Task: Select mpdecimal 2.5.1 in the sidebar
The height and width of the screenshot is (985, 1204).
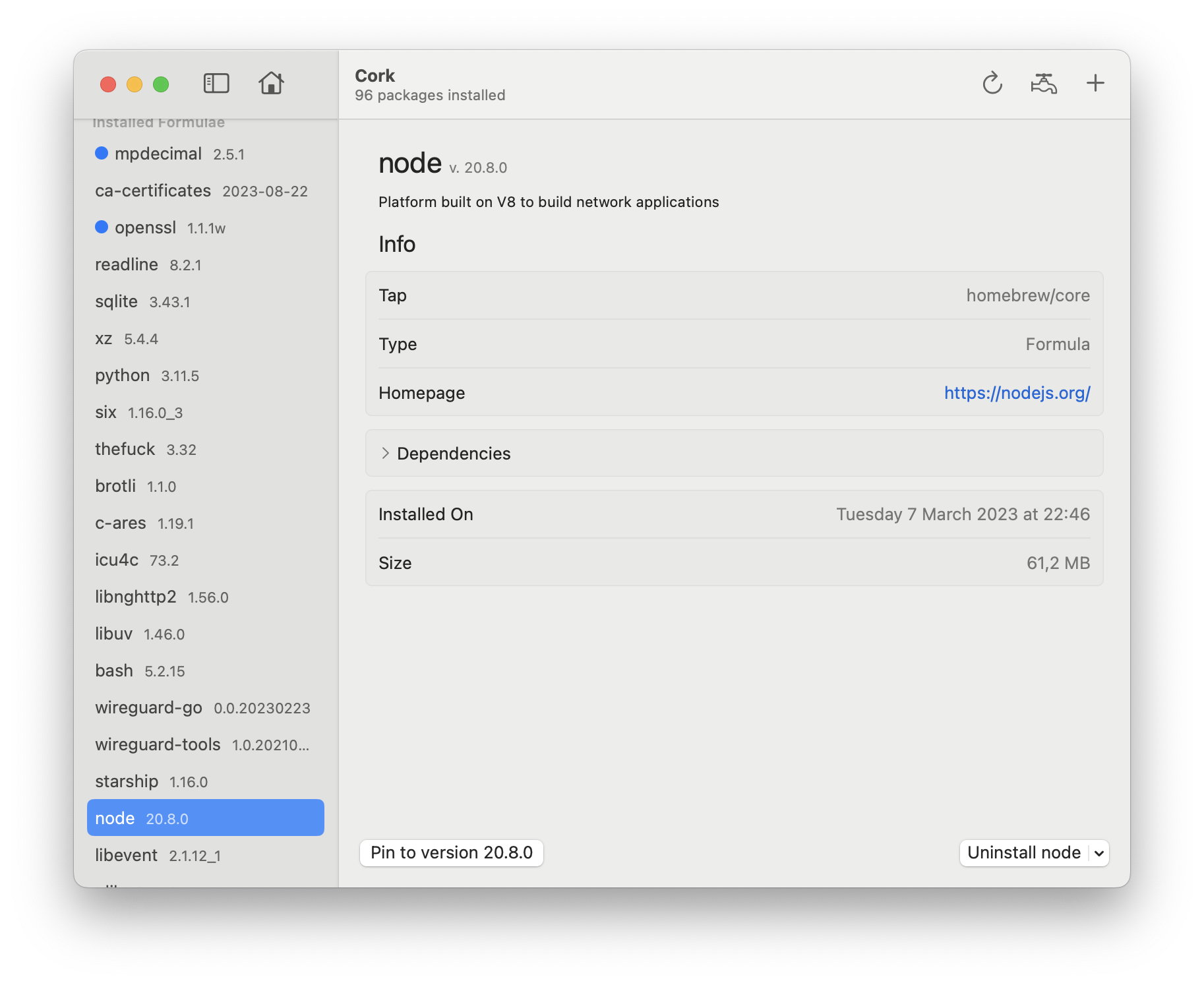Action: (206, 154)
